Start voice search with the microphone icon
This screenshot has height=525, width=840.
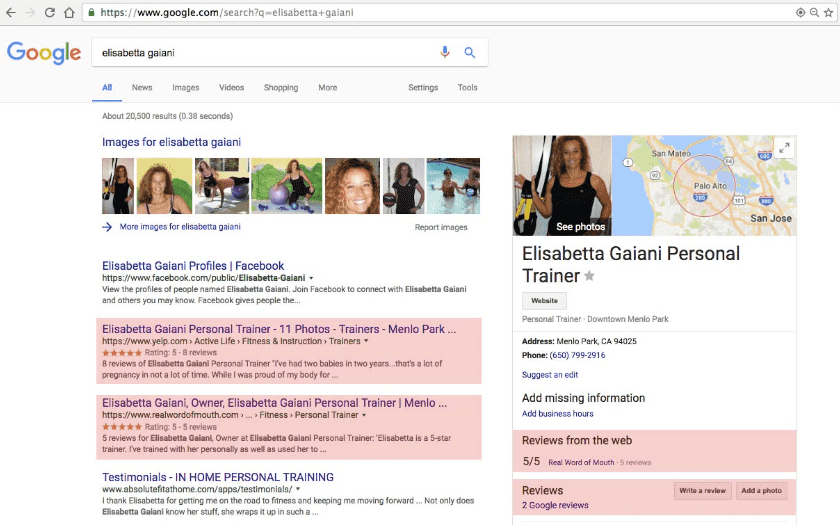[x=445, y=52]
